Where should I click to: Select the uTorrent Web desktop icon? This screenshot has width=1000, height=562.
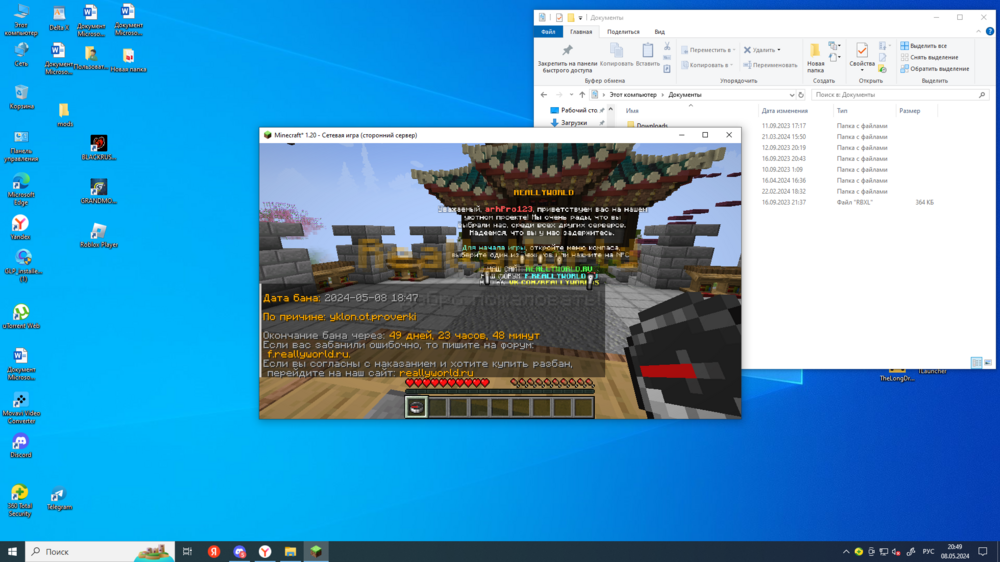click(x=21, y=316)
